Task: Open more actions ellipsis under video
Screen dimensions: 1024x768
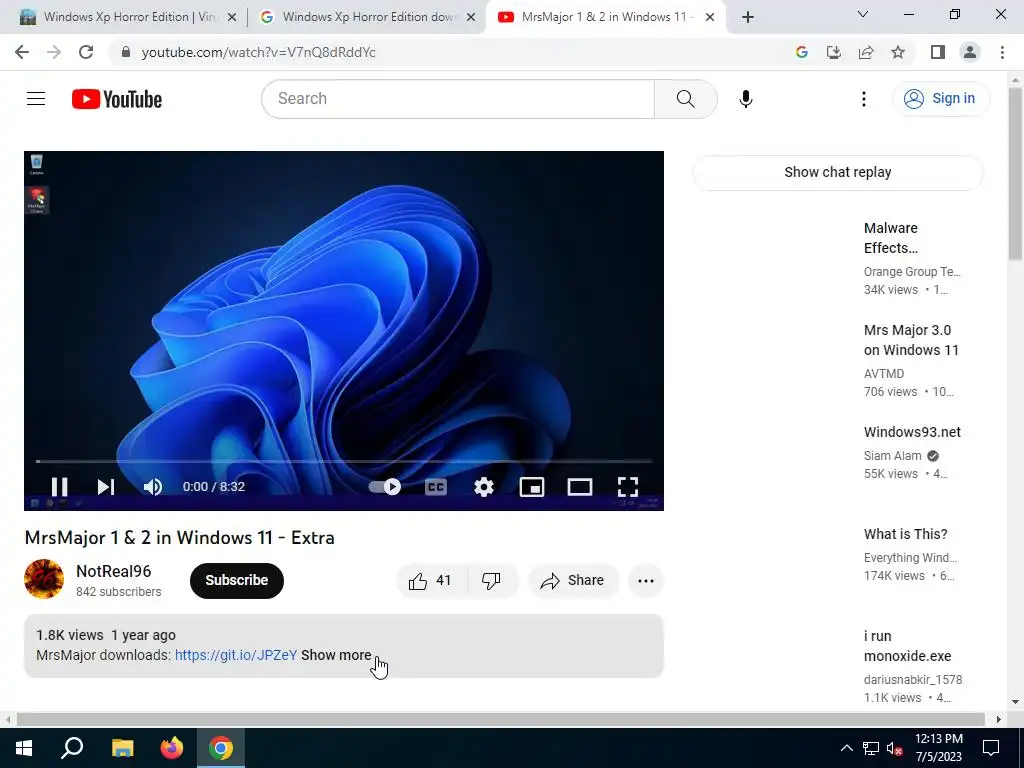Action: (645, 580)
